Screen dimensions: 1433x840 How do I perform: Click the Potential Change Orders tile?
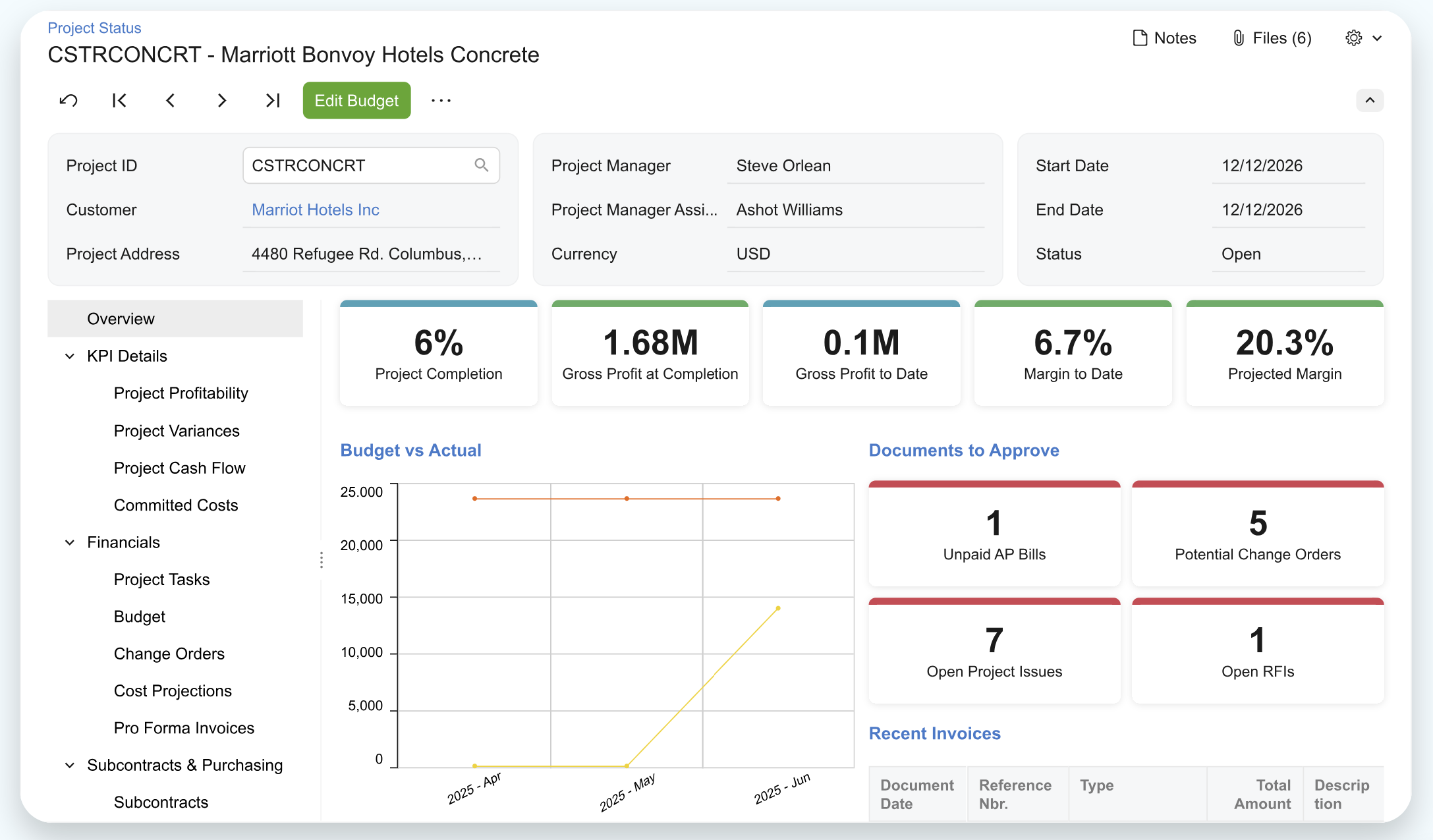tap(1257, 535)
